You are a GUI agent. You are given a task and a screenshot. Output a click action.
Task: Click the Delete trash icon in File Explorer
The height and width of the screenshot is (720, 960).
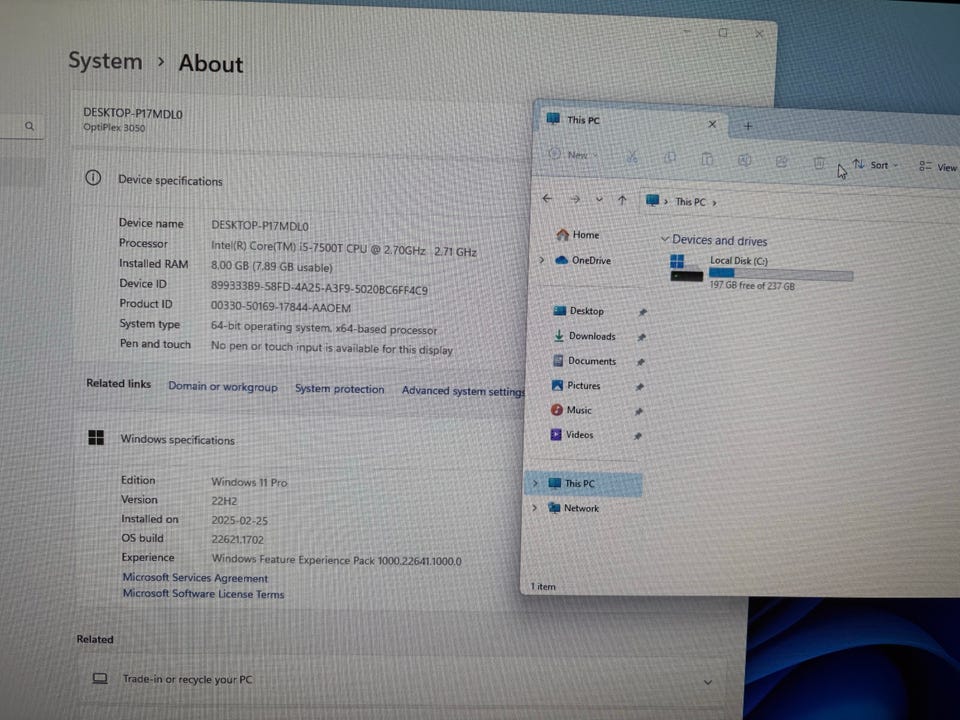tap(819, 163)
